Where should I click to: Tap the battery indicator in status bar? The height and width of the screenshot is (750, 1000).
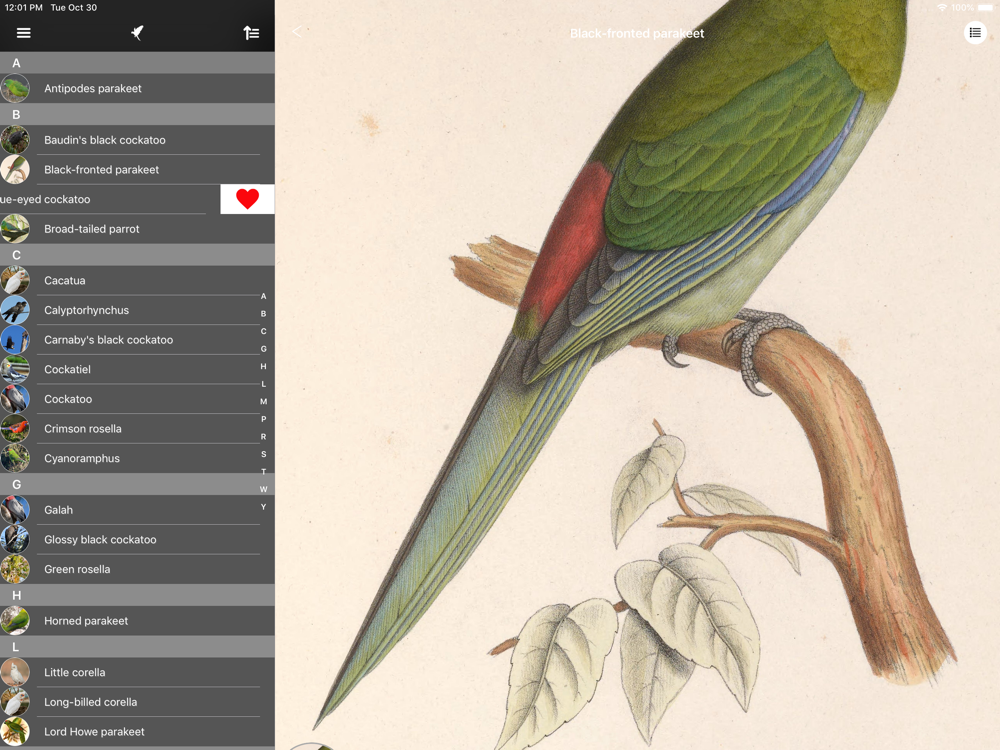pyautogui.click(x=985, y=8)
